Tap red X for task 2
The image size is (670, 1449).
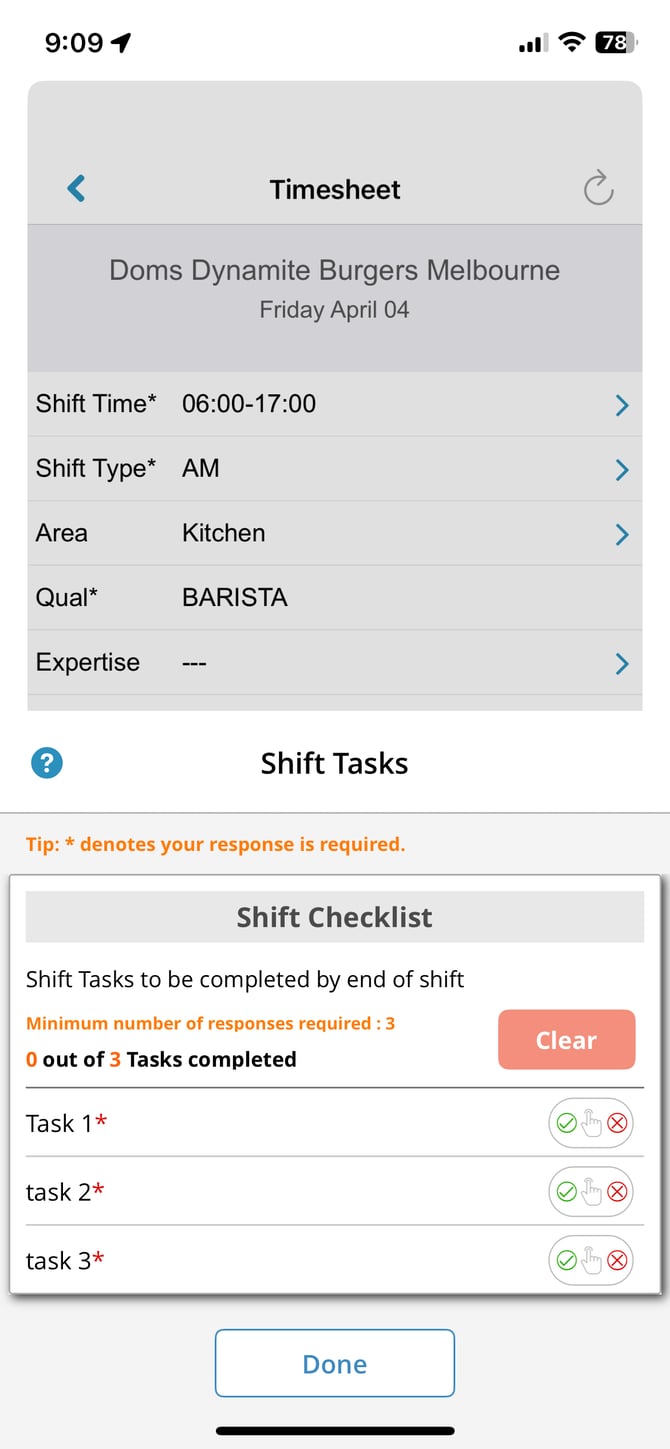tap(617, 1192)
